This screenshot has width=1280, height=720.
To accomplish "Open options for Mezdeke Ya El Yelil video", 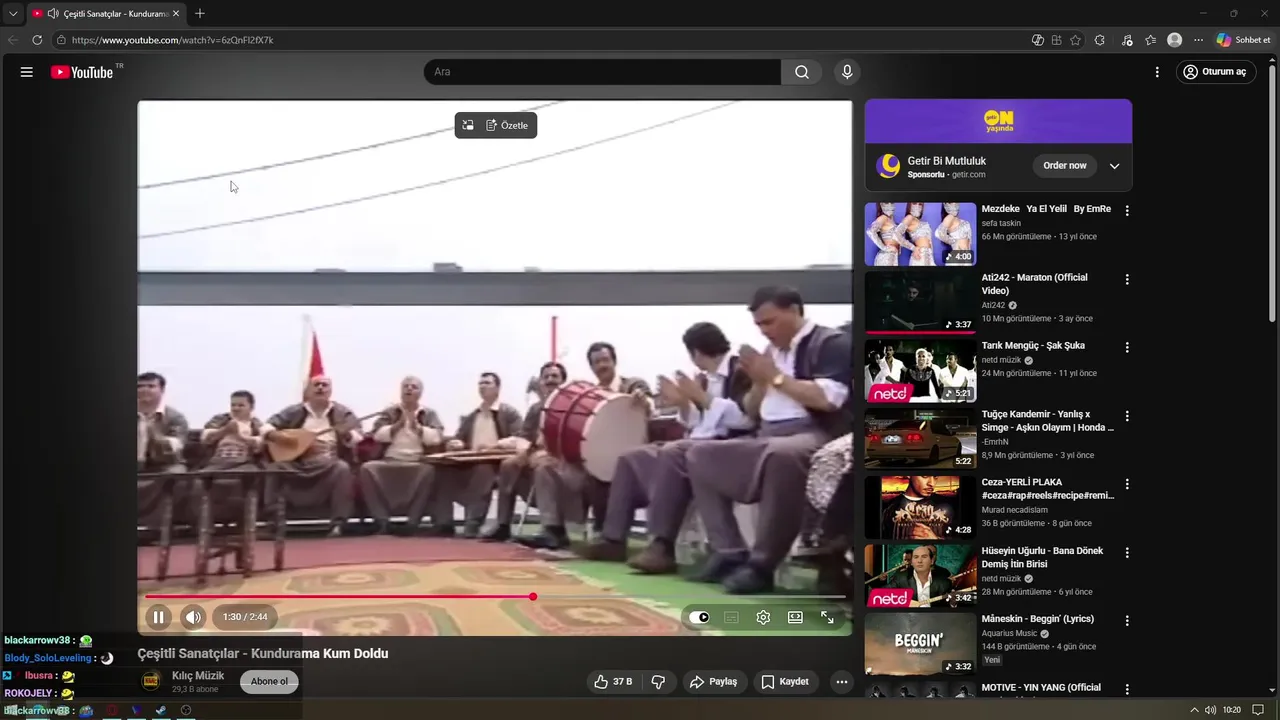I will click(1127, 211).
